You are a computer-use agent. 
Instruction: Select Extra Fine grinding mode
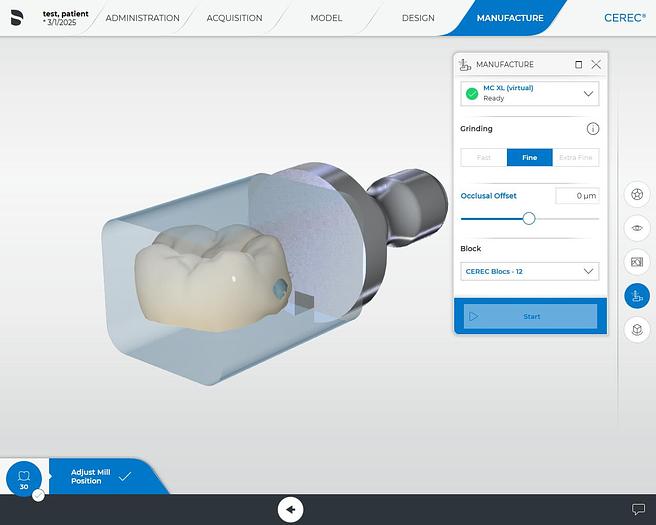click(x=576, y=157)
